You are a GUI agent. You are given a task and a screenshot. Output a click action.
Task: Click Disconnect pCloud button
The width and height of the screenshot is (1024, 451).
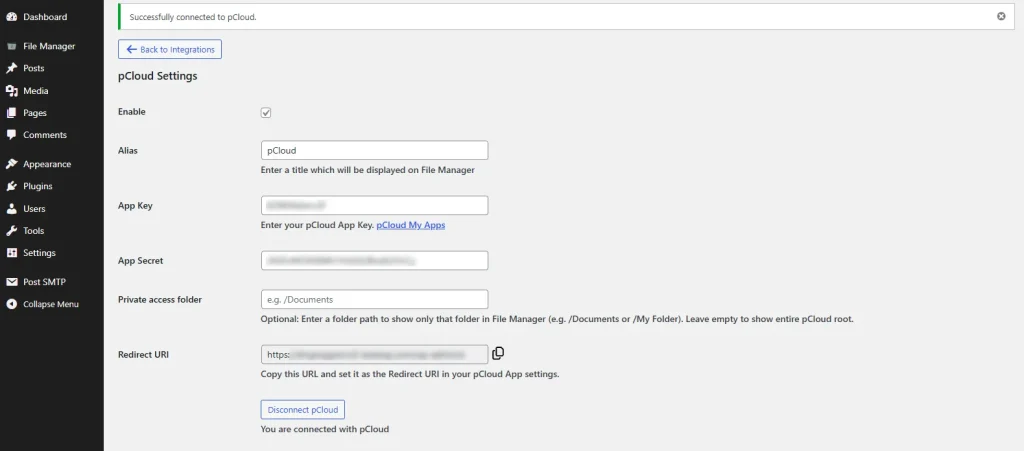click(302, 410)
